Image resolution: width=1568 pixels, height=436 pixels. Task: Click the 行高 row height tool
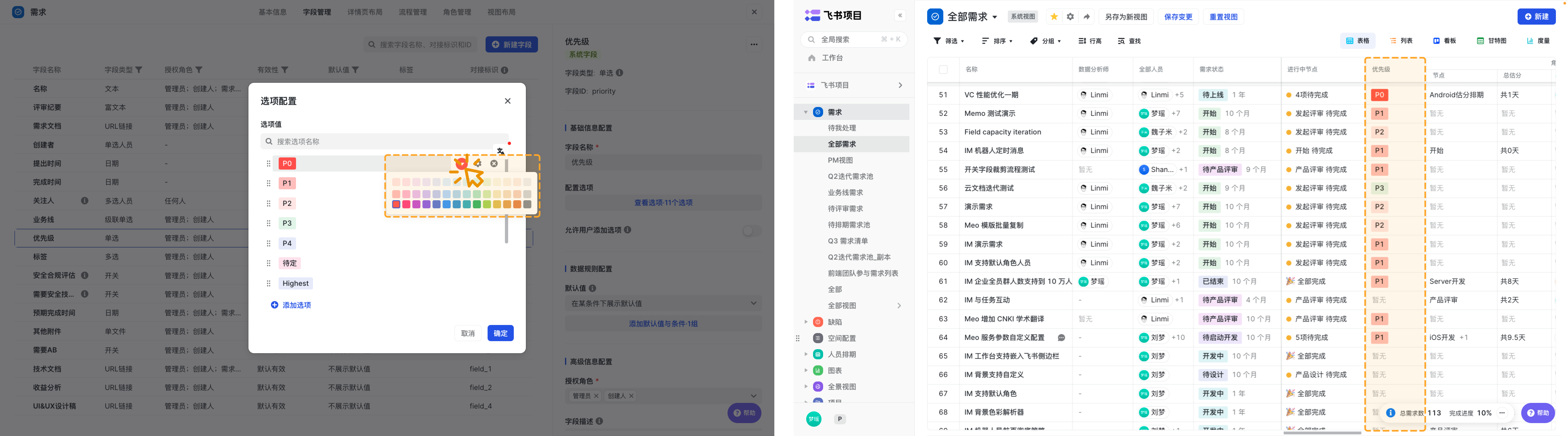tap(1090, 41)
